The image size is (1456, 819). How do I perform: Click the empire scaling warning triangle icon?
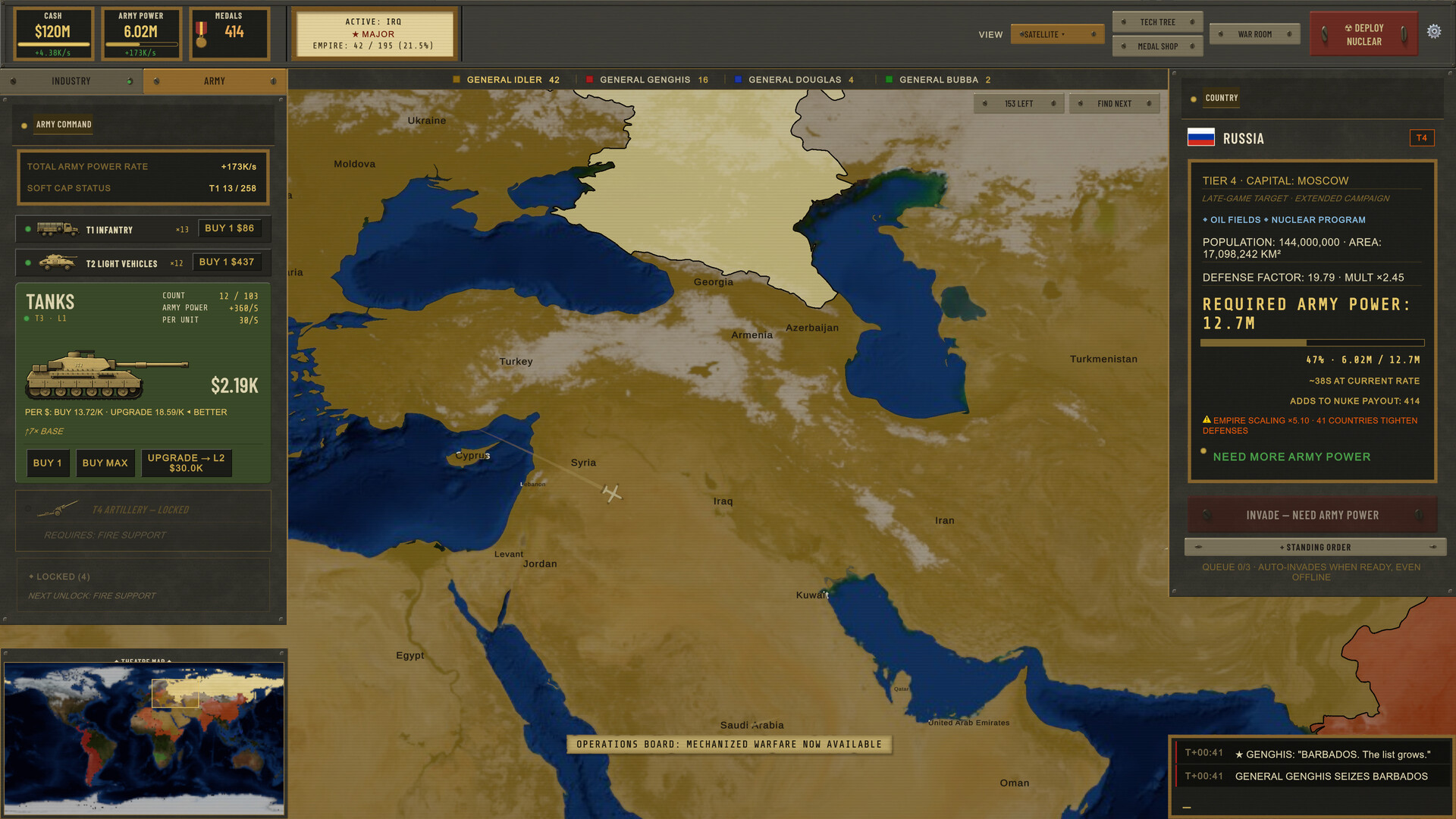click(x=1207, y=419)
